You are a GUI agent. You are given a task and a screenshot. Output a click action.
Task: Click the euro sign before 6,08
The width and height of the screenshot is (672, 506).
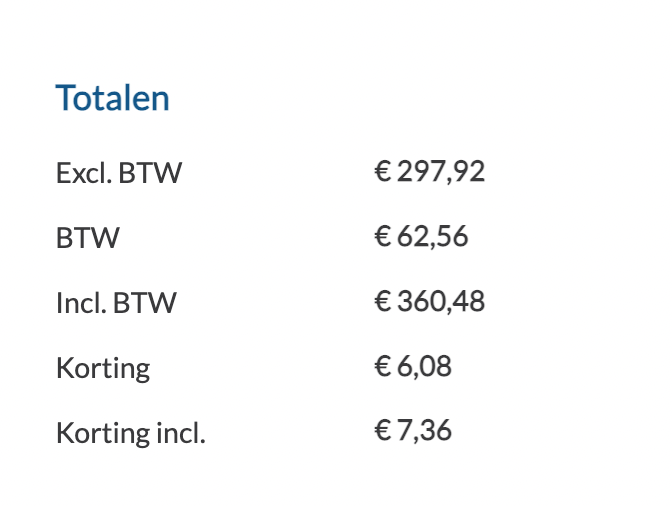coord(383,366)
